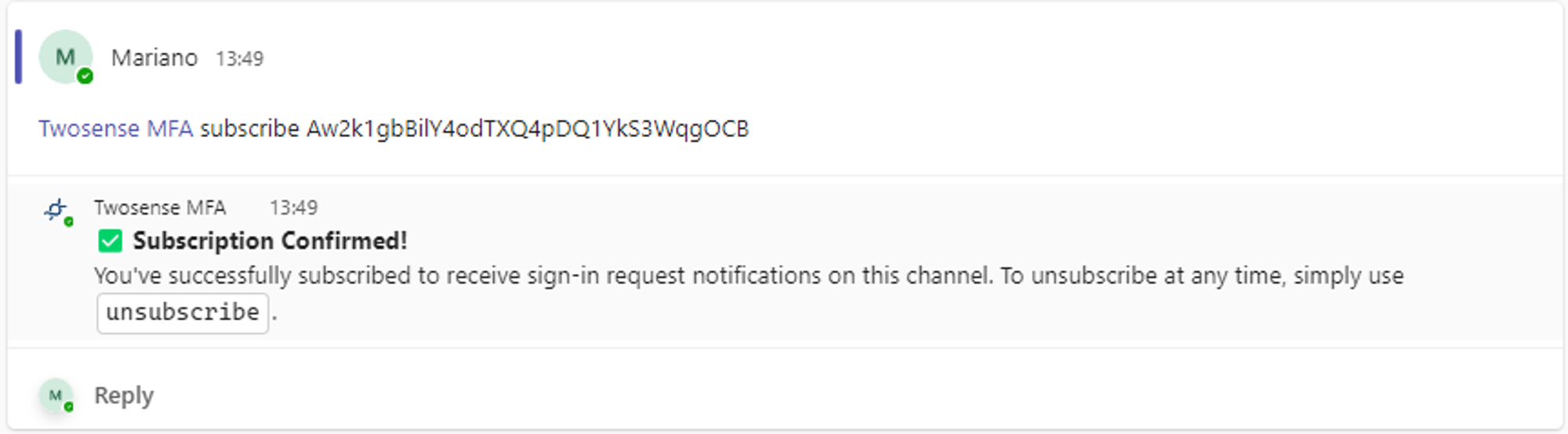Click purple message indicator bar
This screenshot has height=434, width=1568.
(x=18, y=56)
